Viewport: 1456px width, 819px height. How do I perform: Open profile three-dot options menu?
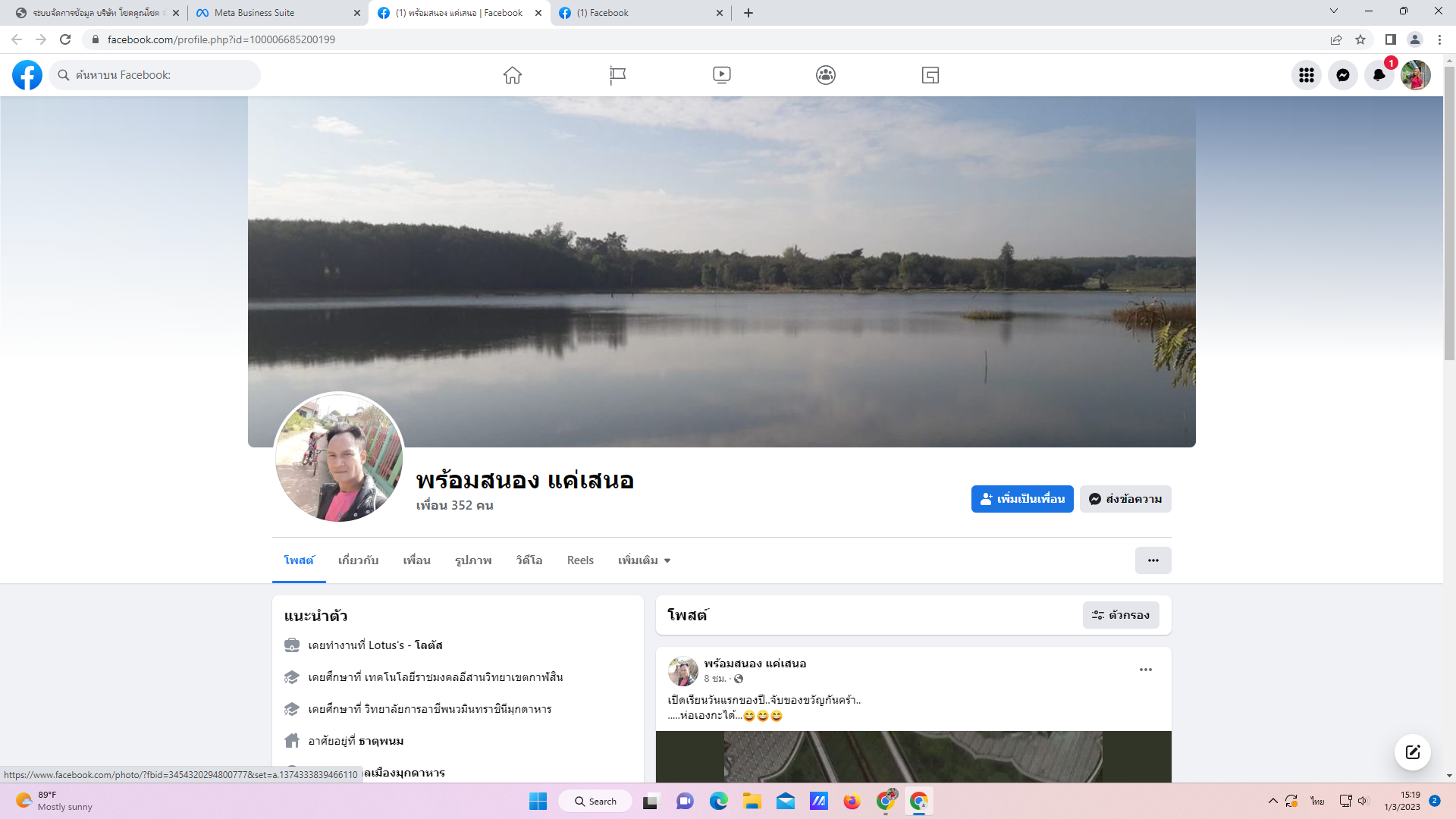1153,560
